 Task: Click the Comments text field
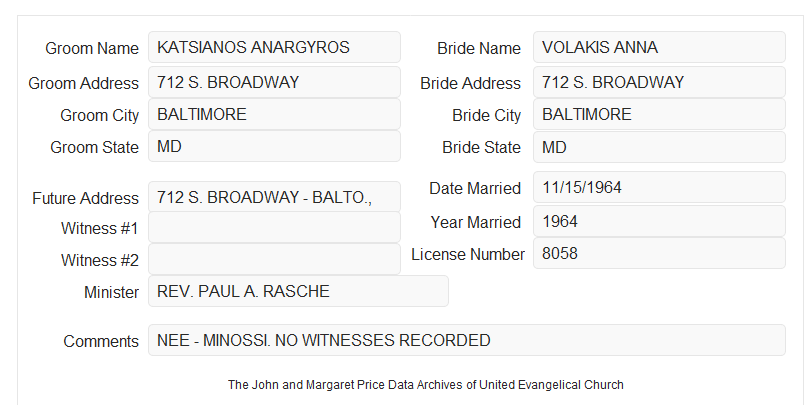point(467,340)
